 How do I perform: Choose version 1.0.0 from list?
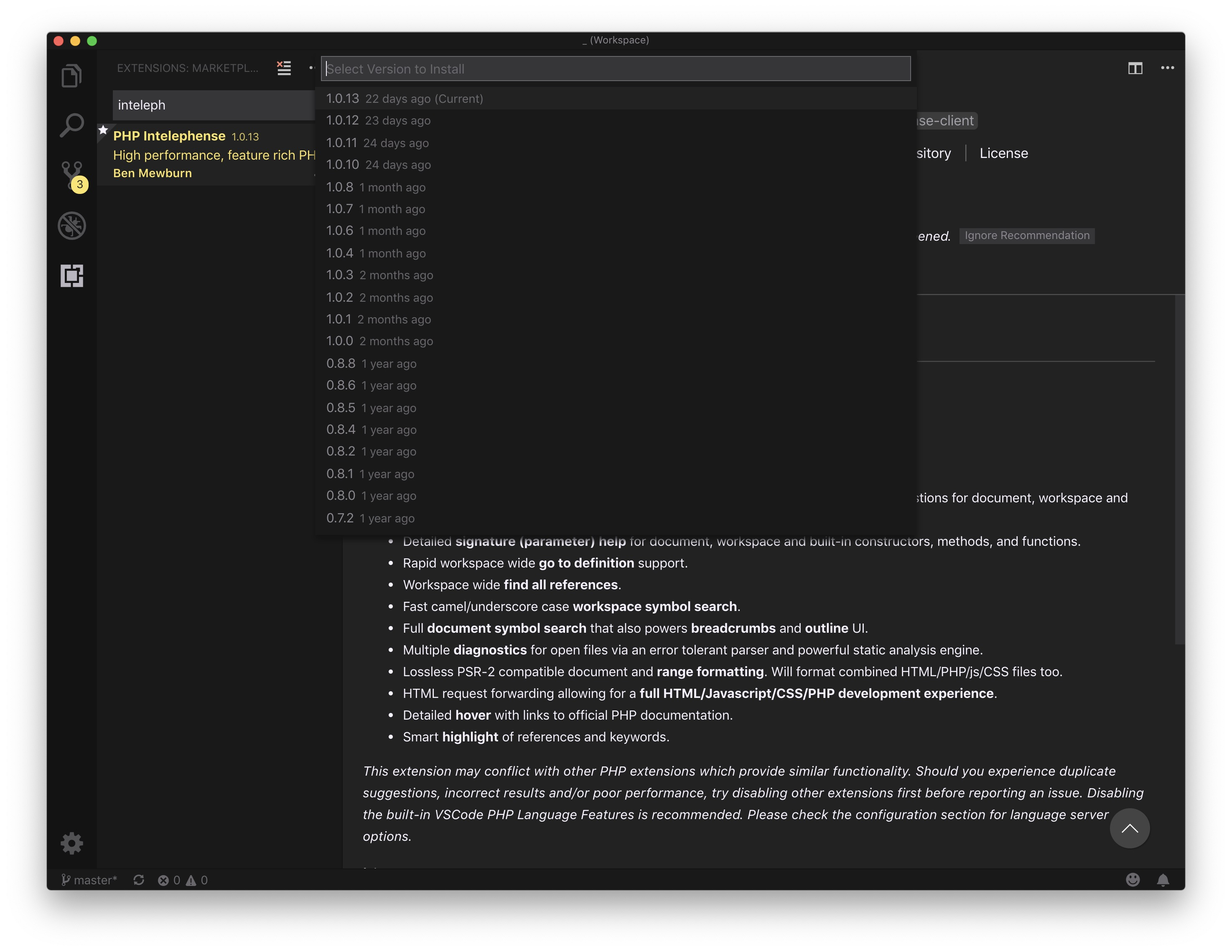[x=616, y=341]
